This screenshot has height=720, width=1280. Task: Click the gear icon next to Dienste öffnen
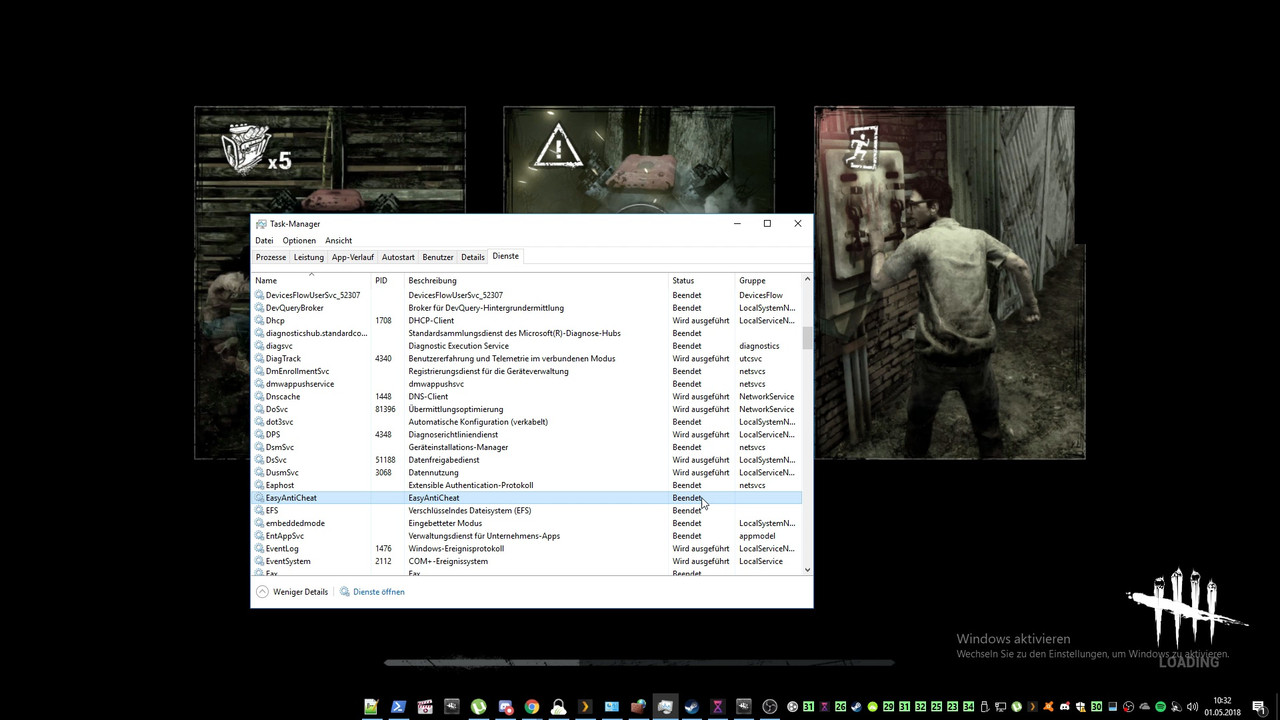345,592
